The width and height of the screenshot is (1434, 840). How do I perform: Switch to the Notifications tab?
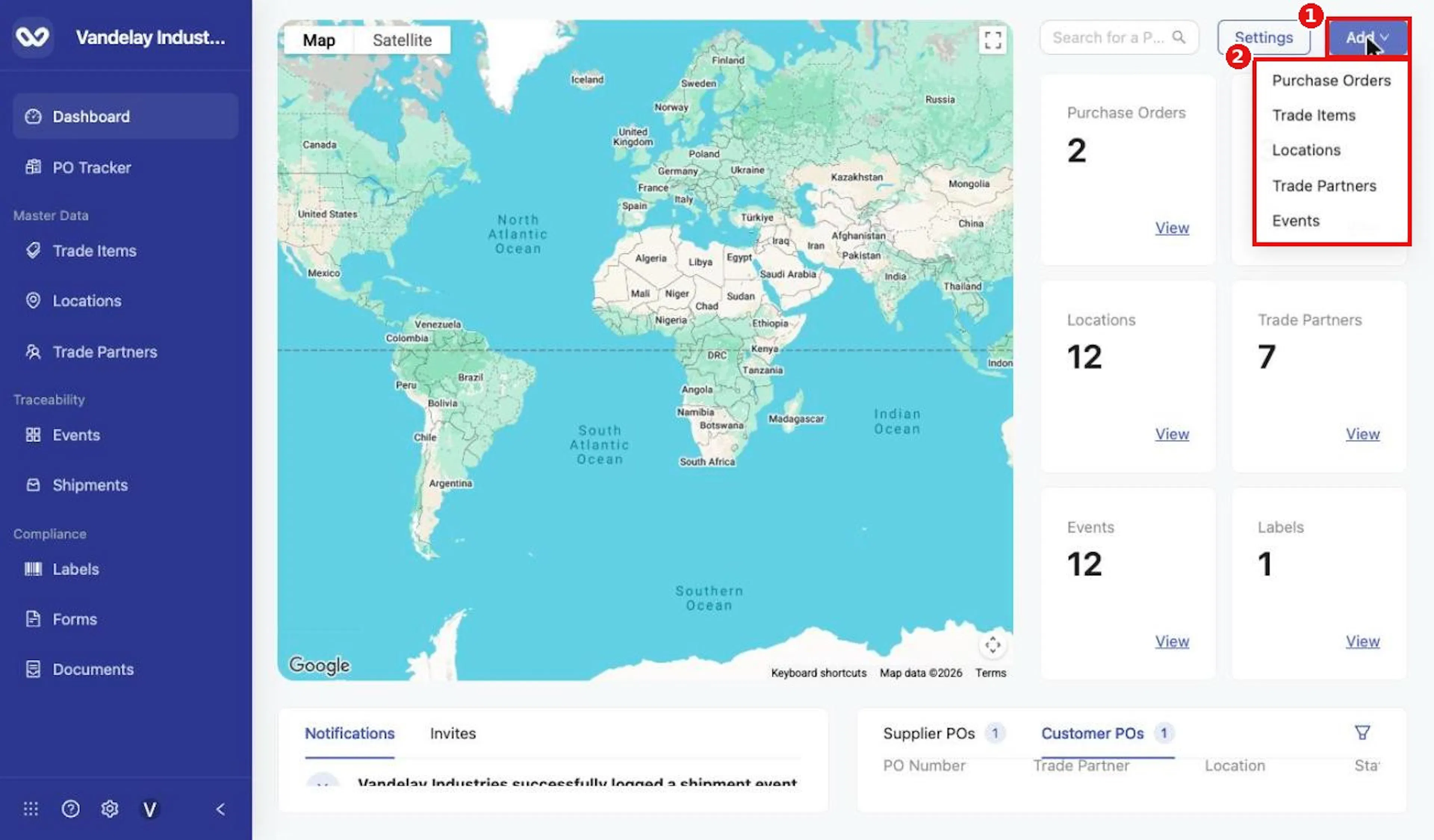(x=350, y=733)
